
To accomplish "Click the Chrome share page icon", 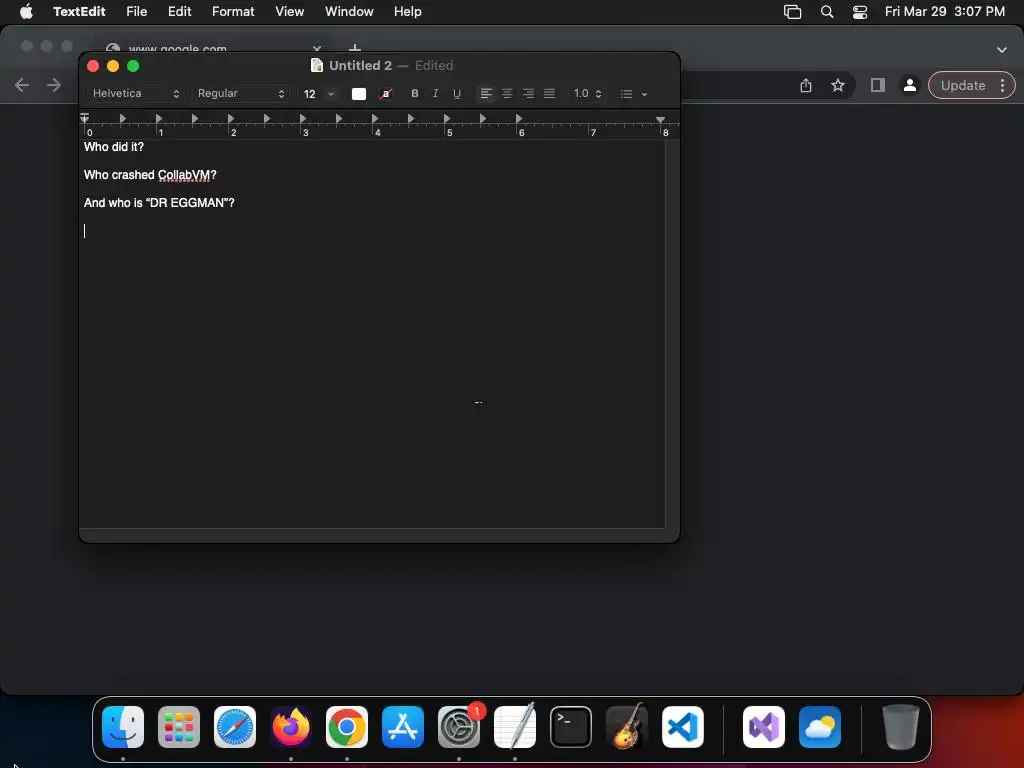I will click(806, 85).
